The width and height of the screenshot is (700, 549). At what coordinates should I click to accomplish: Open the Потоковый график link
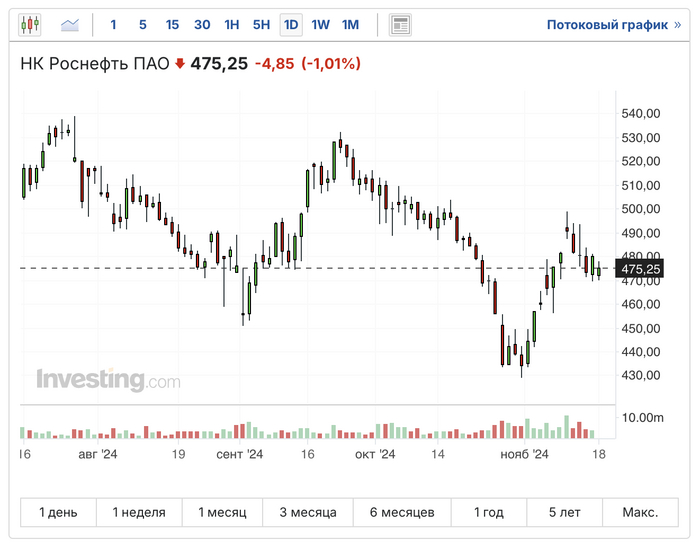[614, 24]
